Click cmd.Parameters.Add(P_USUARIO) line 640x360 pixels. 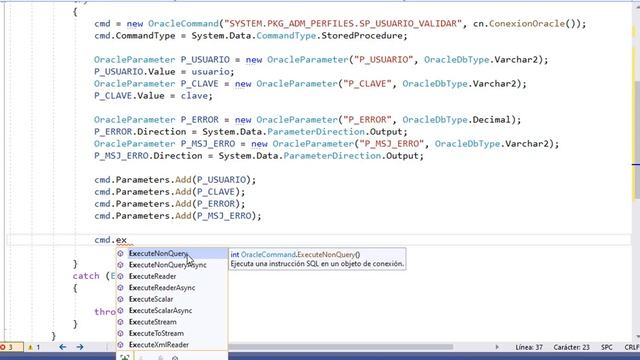[x=175, y=180]
